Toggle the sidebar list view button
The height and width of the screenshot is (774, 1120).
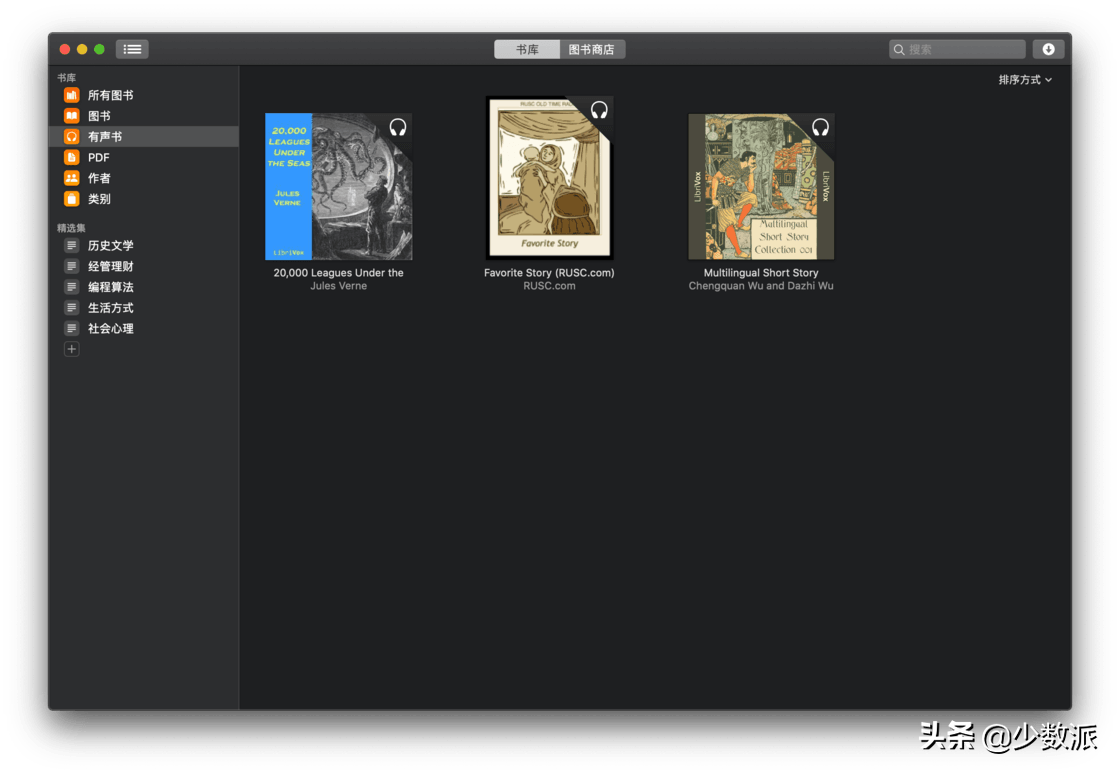click(x=132, y=49)
